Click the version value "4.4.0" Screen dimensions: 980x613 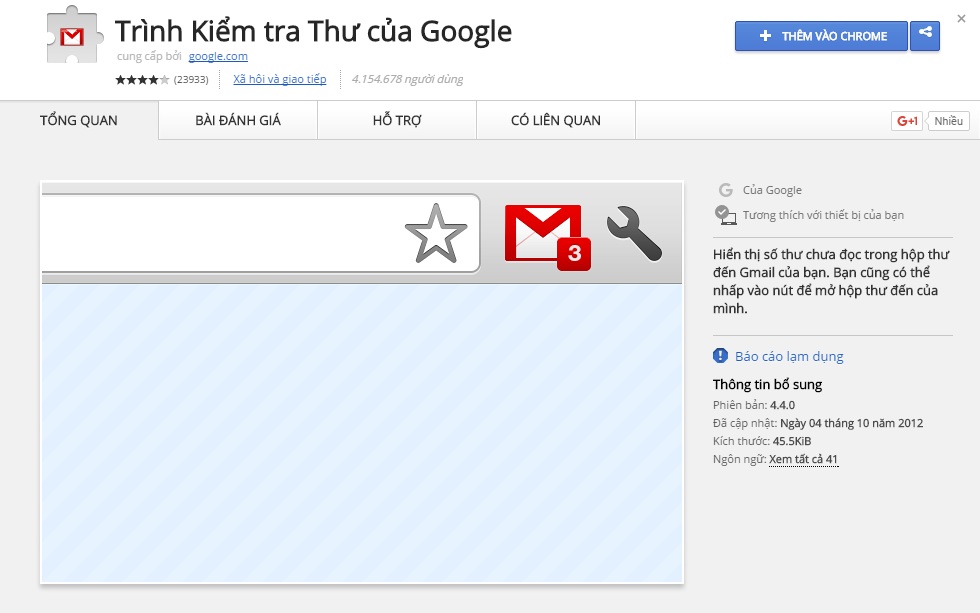coord(782,405)
